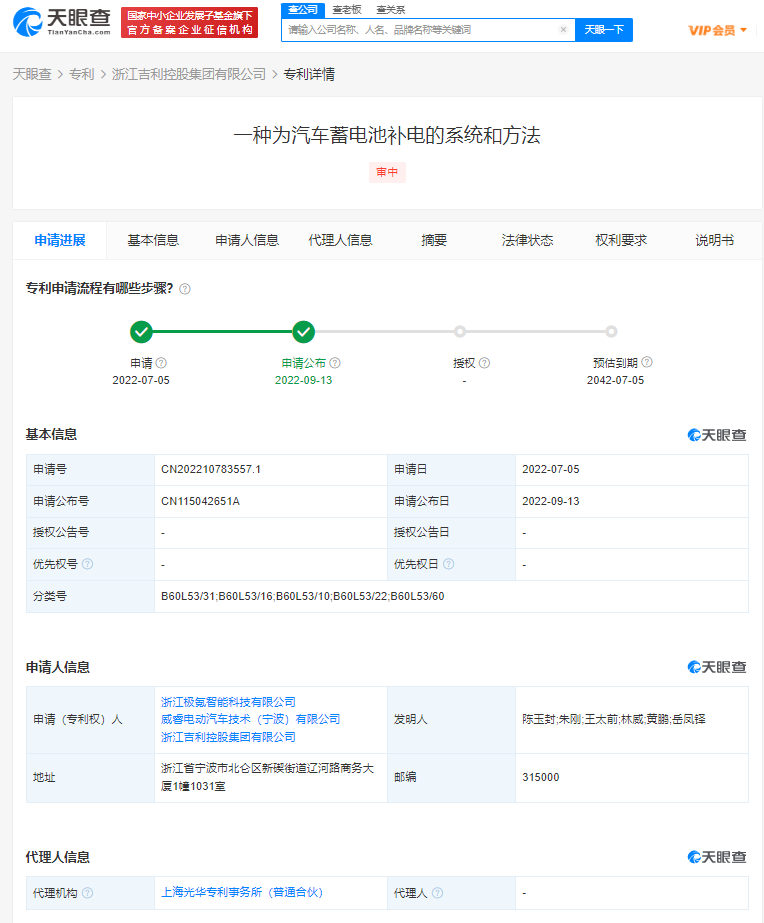Click the help icon beside 授权 step label
Image resolution: width=764 pixels, height=923 pixels.
coord(484,363)
